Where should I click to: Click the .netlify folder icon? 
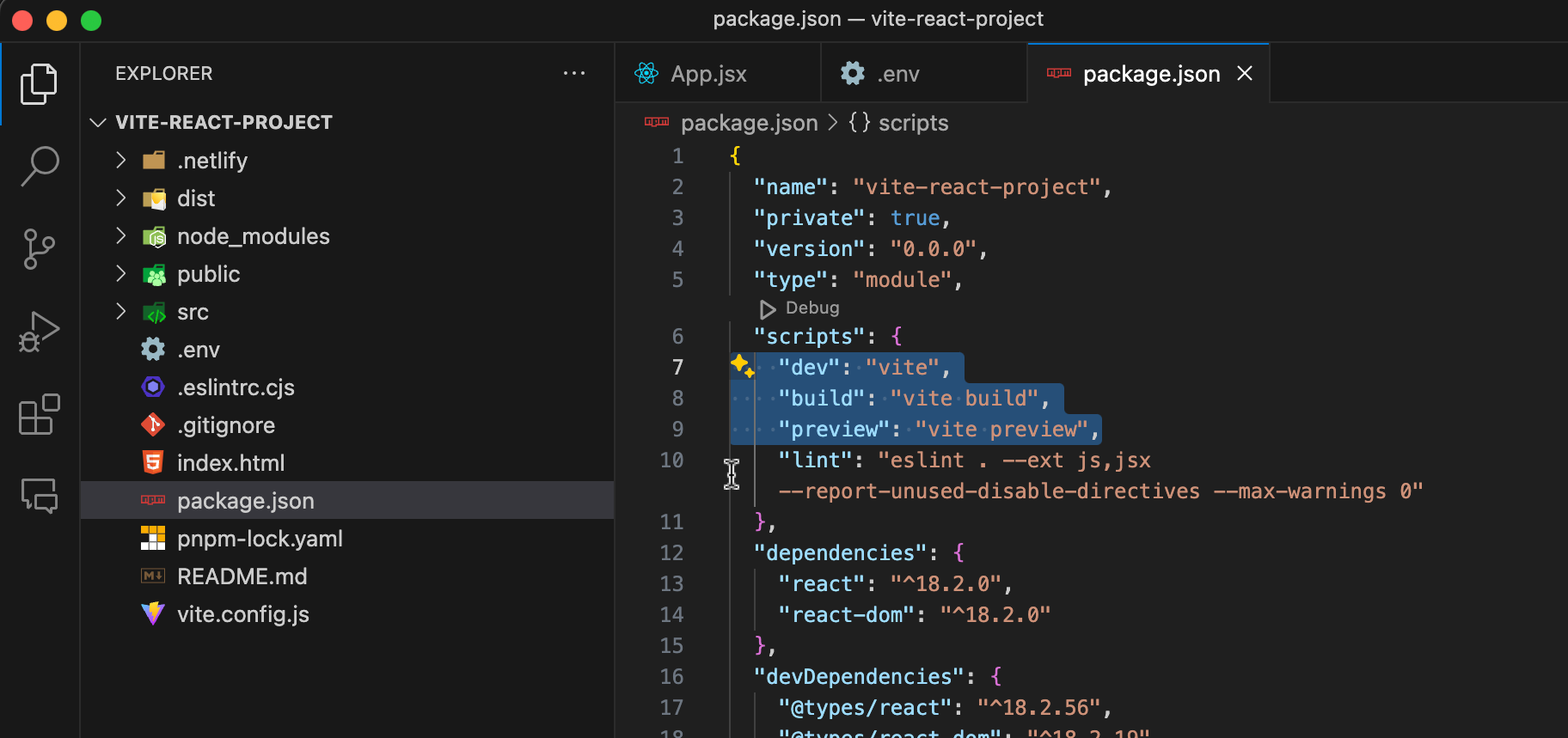(x=154, y=161)
